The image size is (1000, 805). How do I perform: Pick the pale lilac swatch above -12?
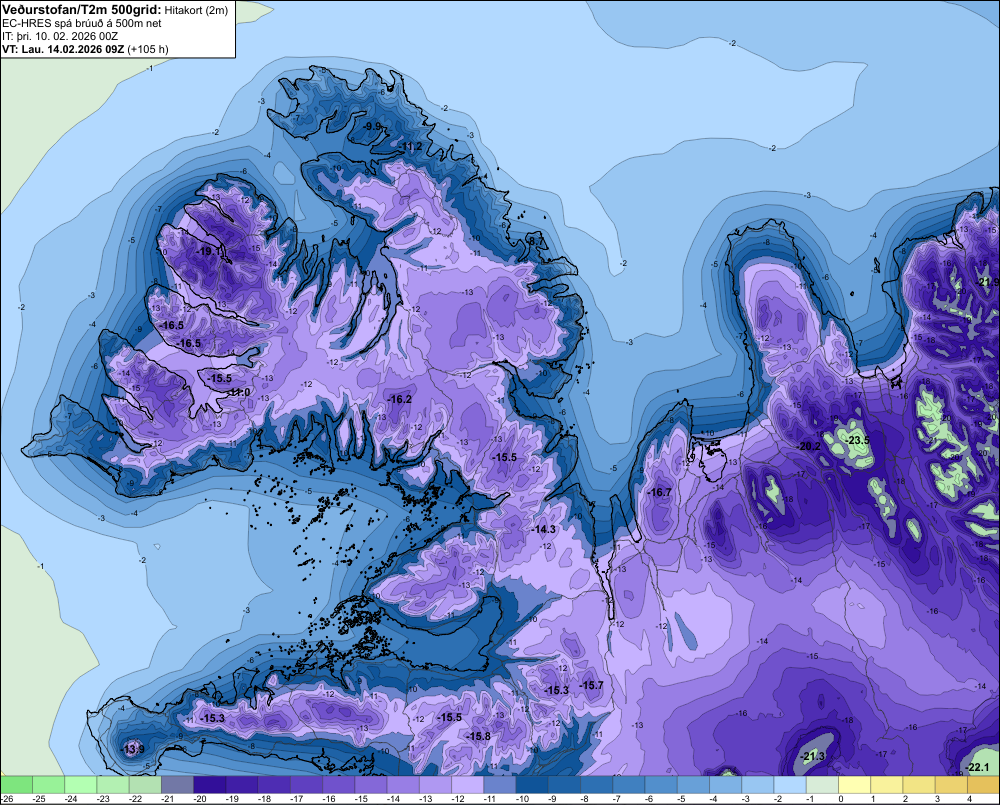[467, 785]
